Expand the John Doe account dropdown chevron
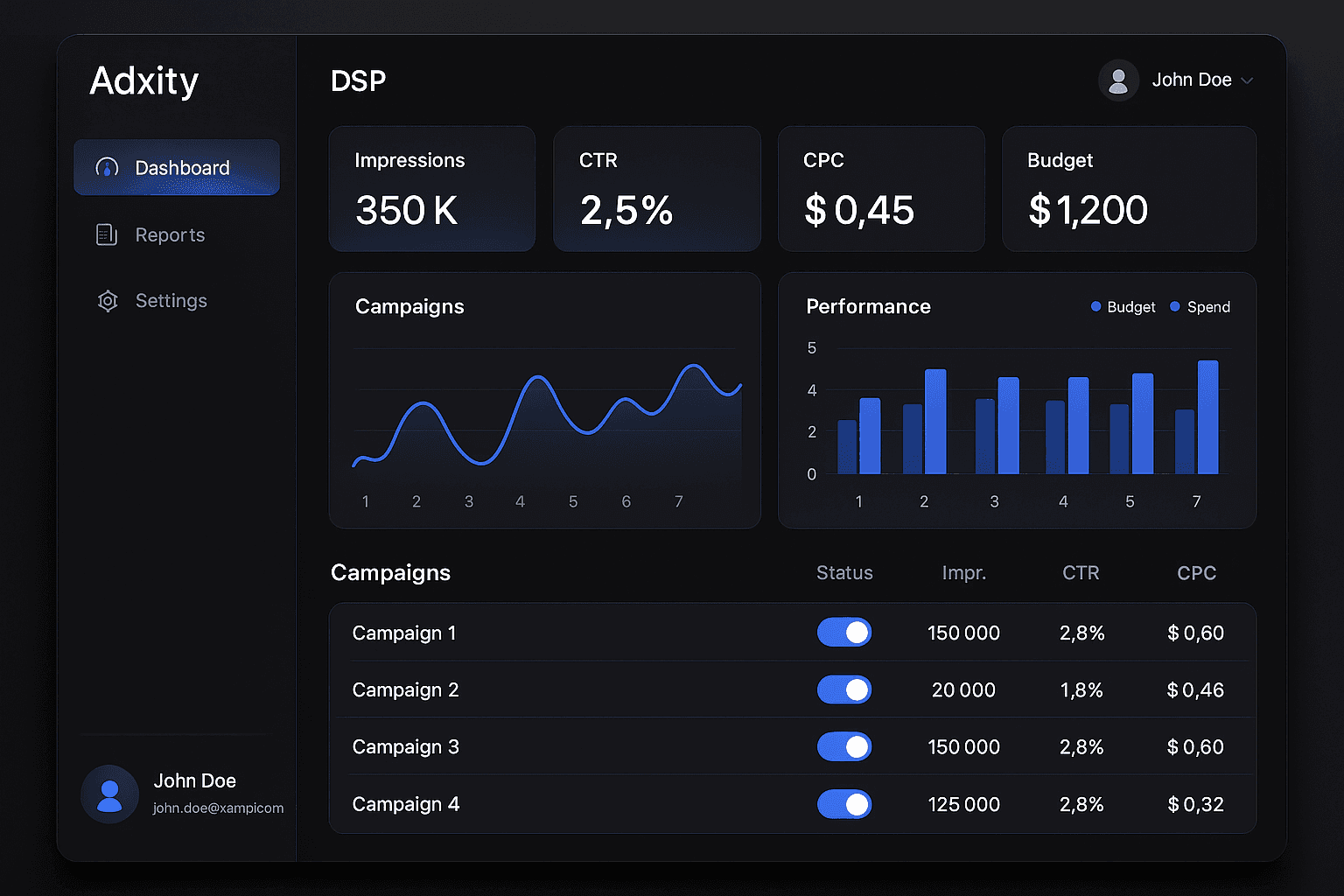1344x896 pixels. (x=1248, y=80)
